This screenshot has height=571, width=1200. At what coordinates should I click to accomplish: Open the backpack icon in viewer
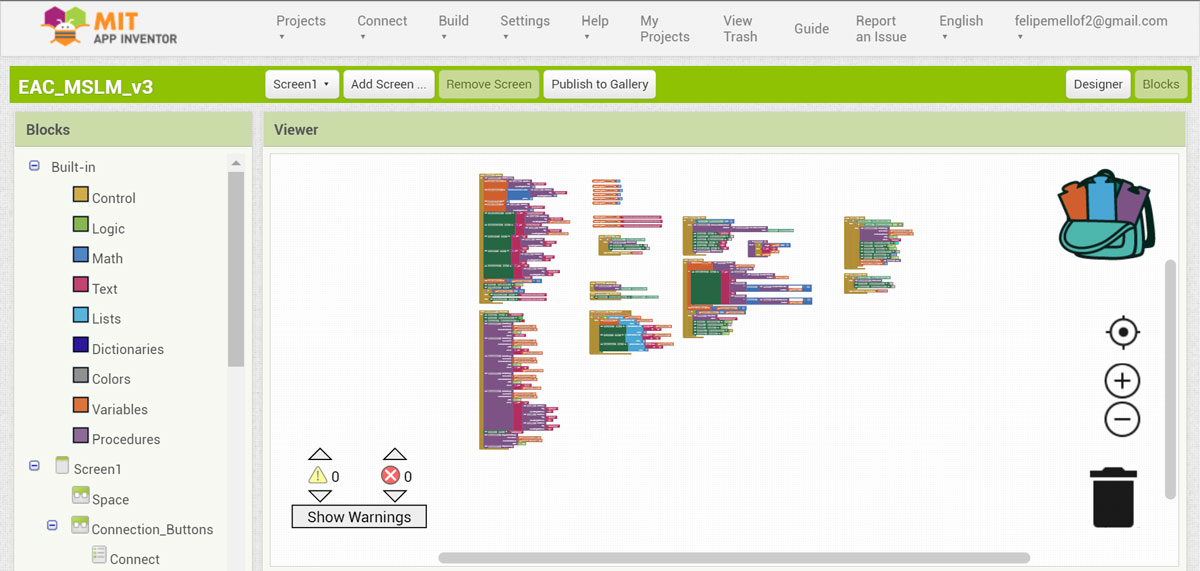(x=1105, y=215)
